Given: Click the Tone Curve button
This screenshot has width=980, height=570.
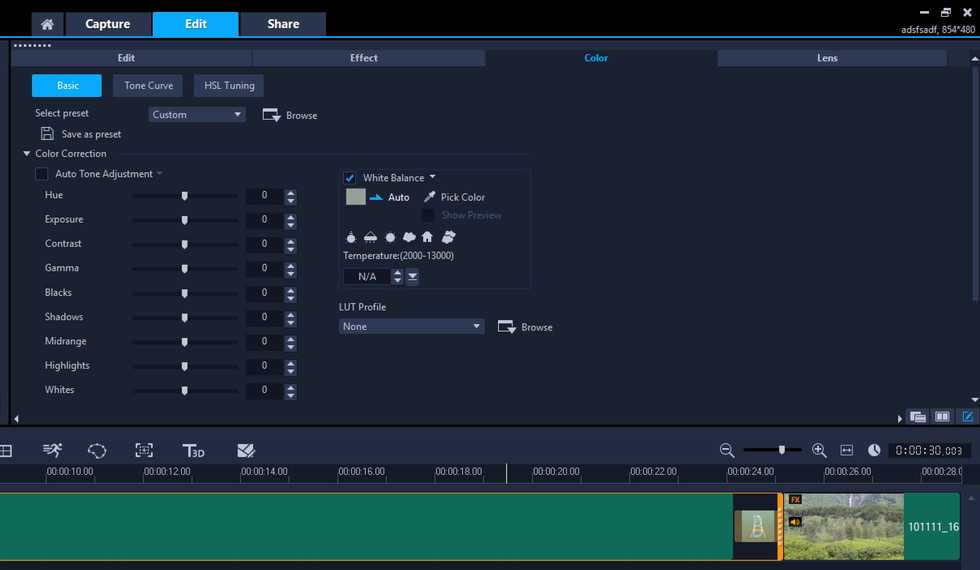Looking at the screenshot, I should [x=148, y=86].
